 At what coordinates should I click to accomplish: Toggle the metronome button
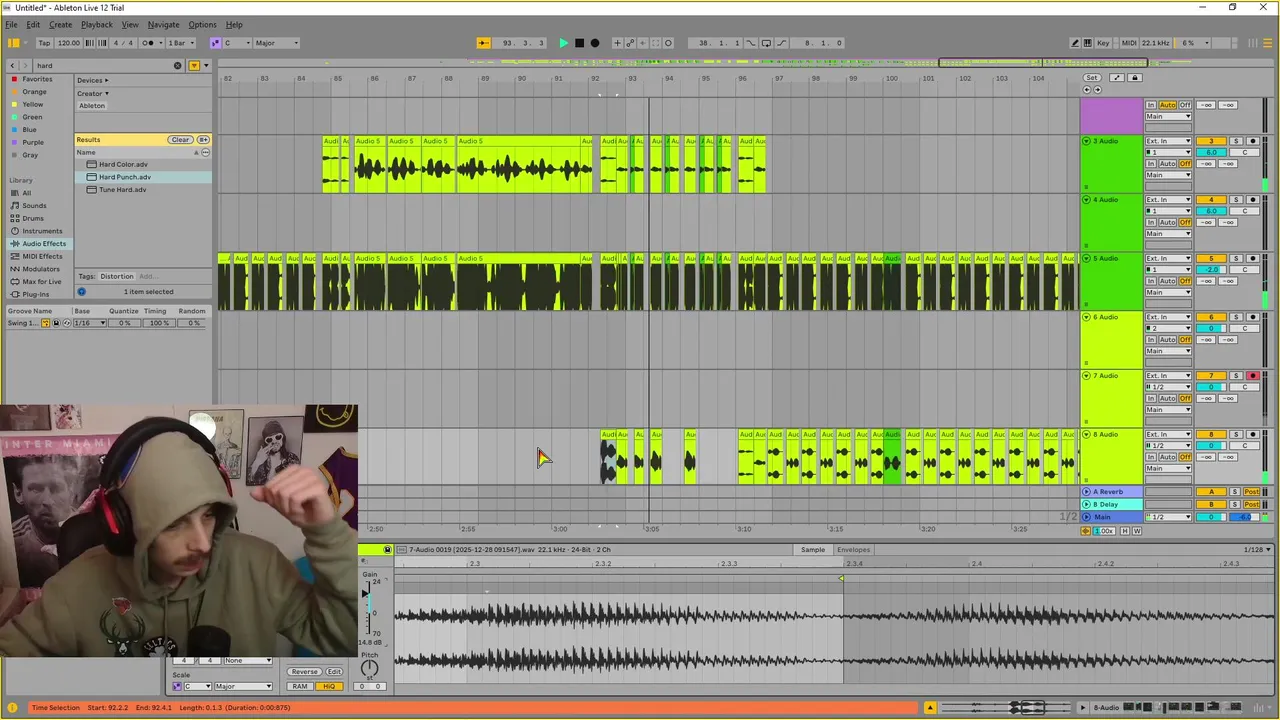tap(148, 43)
